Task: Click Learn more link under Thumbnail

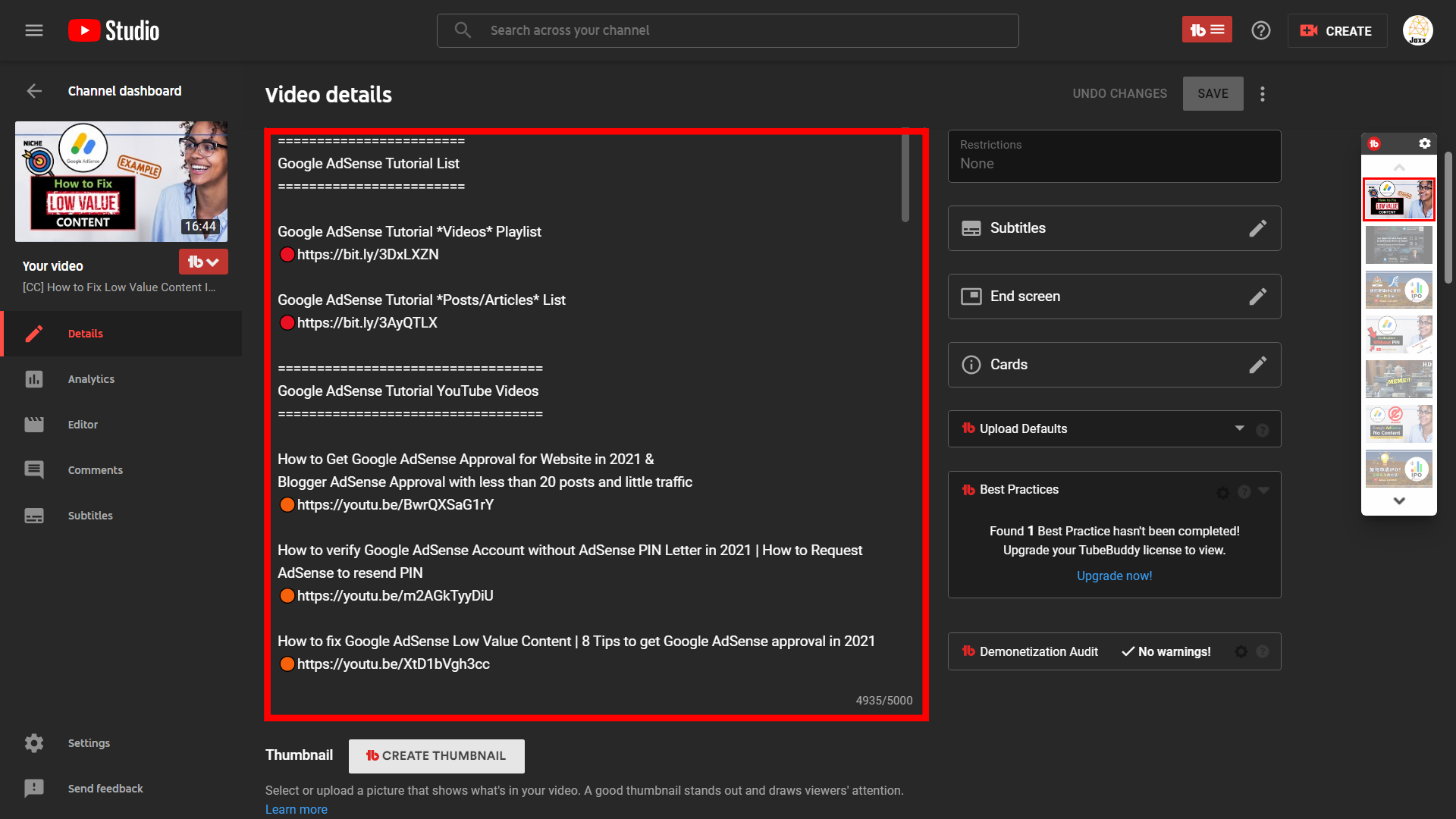Action: pyautogui.click(x=296, y=809)
